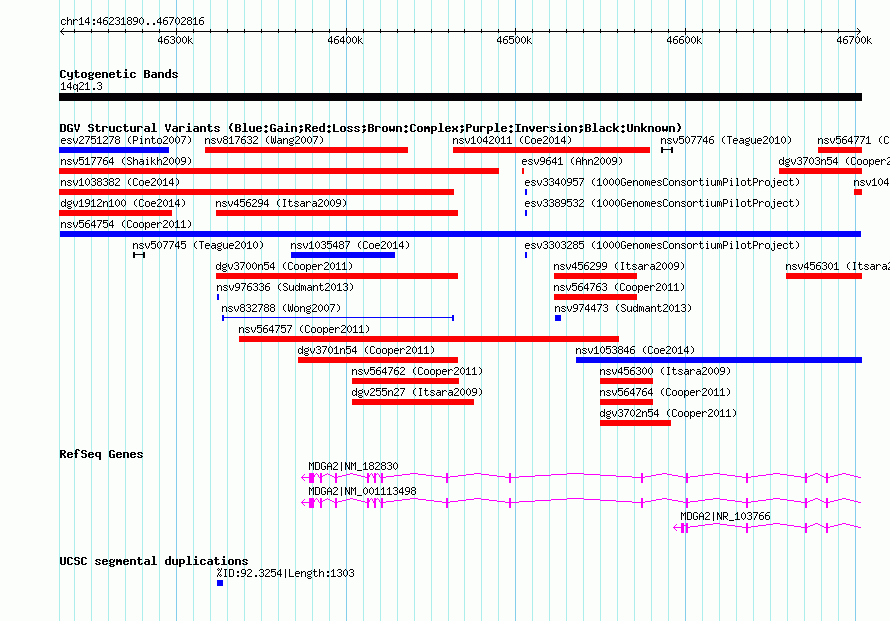This screenshot has width=890, height=621.
Task: Click nsv564764 (Cooper2011) label
Action: (x=665, y=392)
